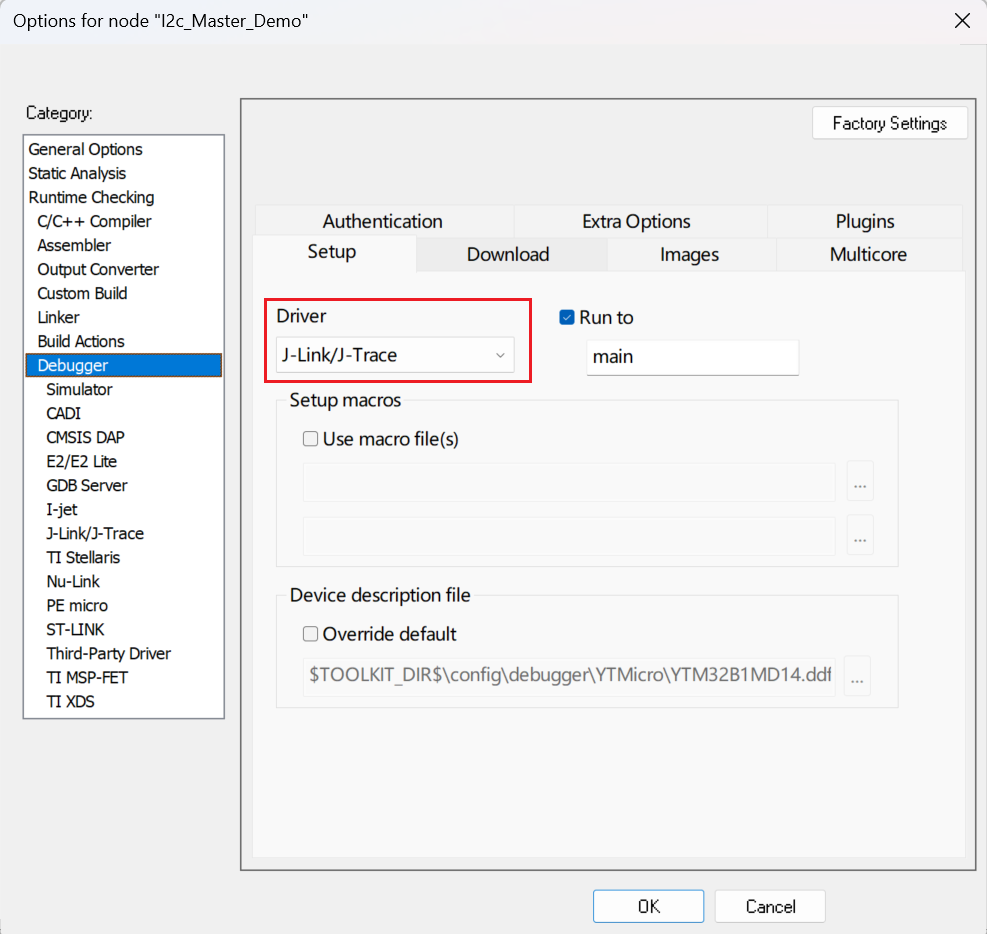Open the Driver dropdown list

[394, 355]
